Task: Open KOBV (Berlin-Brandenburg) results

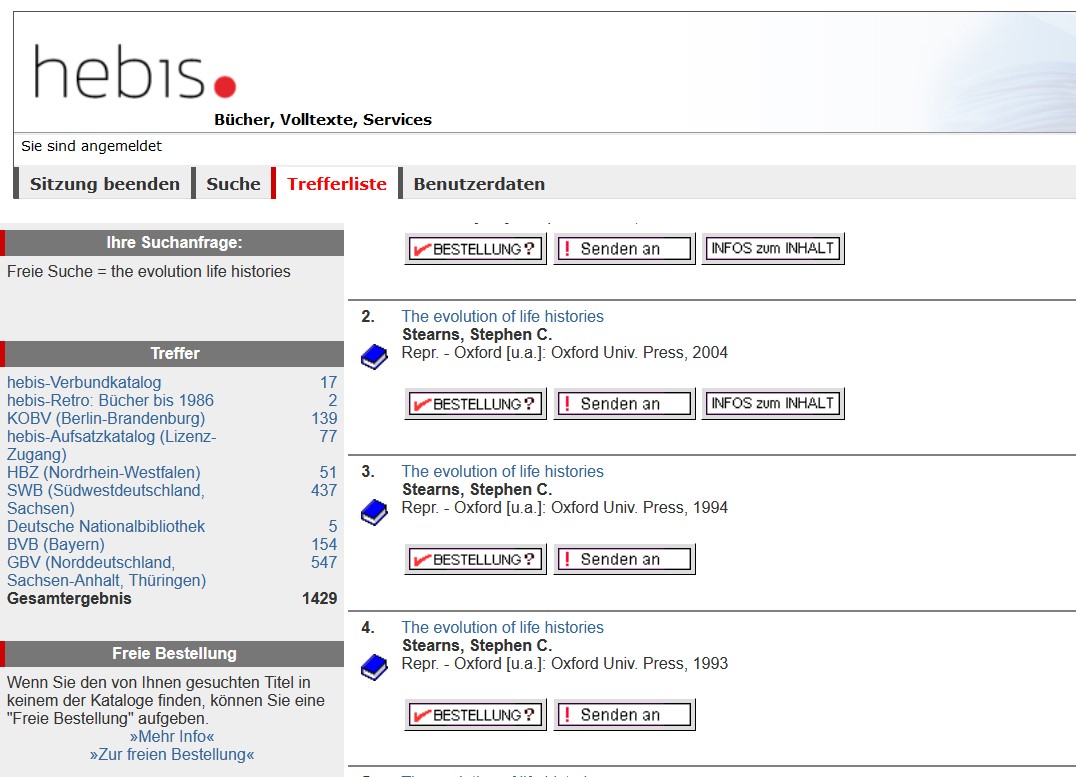Action: coord(106,418)
